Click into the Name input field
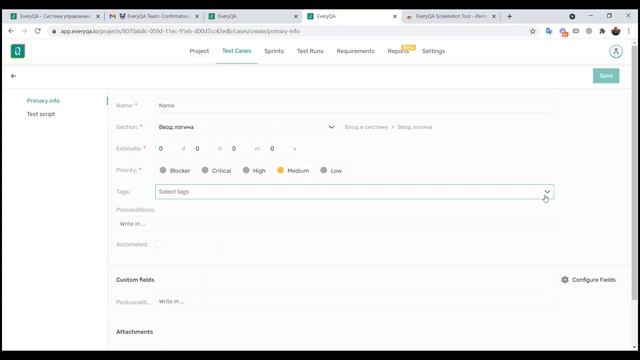 coord(354,105)
